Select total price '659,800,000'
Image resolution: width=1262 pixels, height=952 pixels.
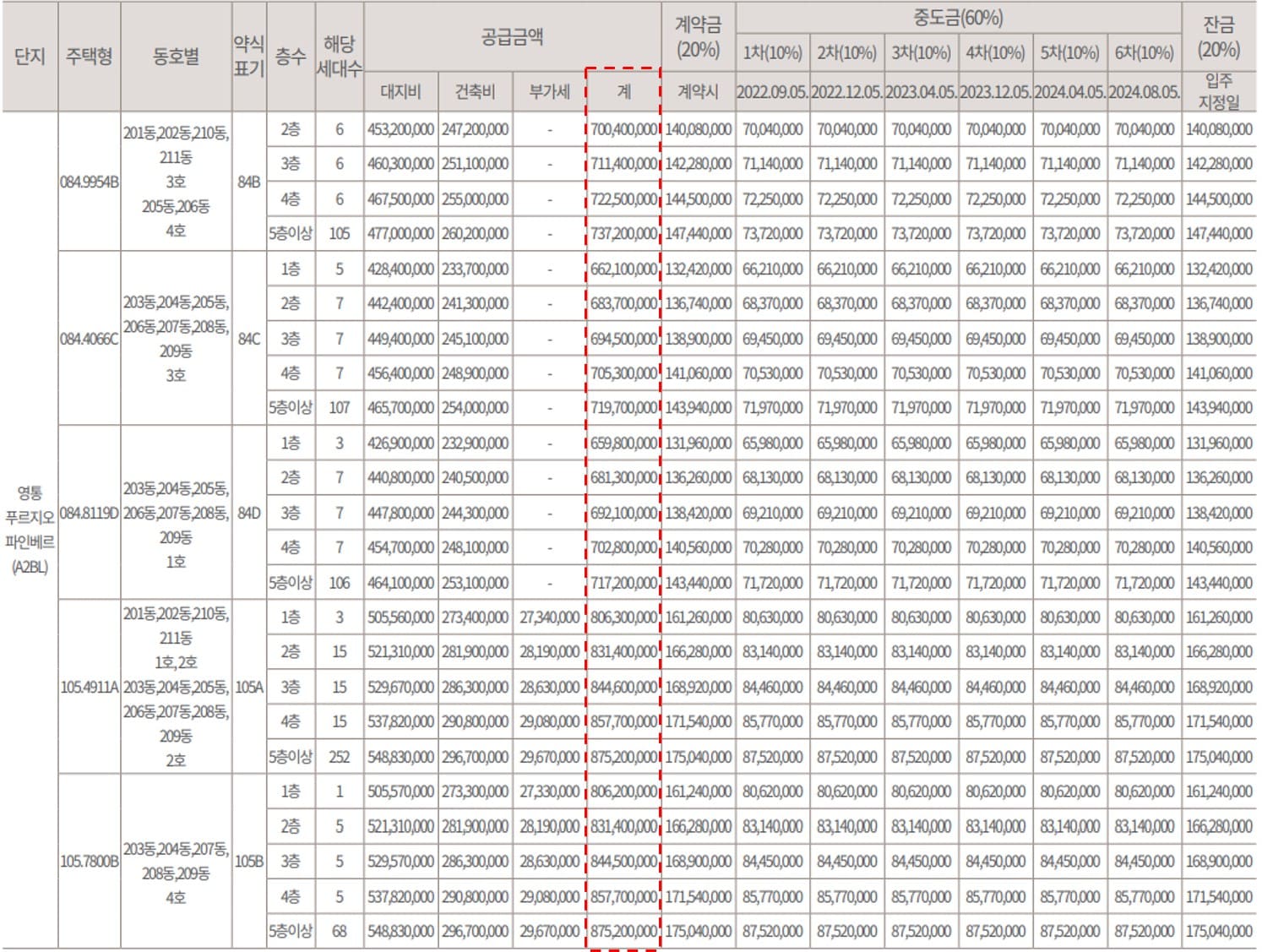(x=623, y=443)
